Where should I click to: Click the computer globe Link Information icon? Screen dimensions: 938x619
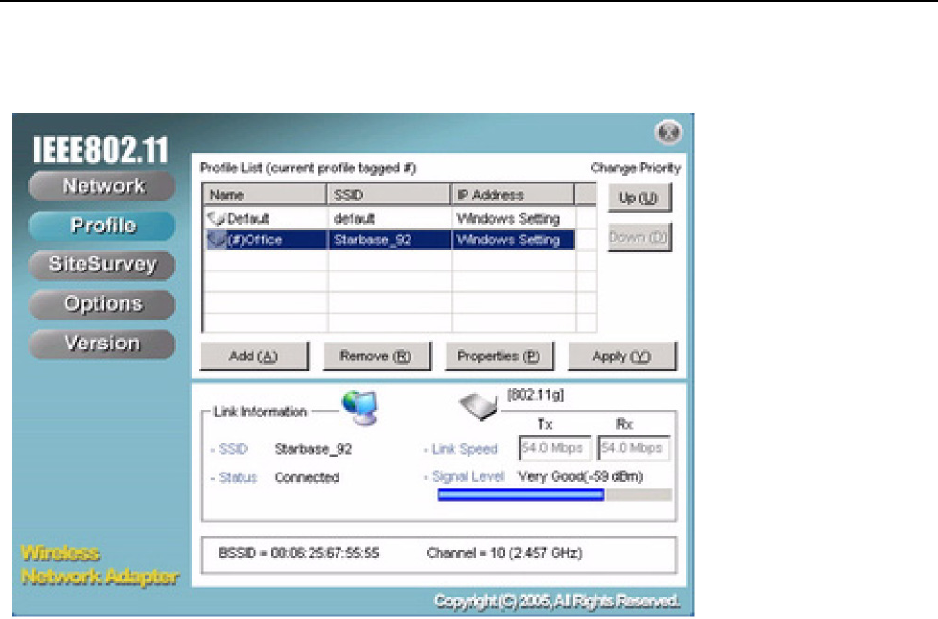pos(360,408)
